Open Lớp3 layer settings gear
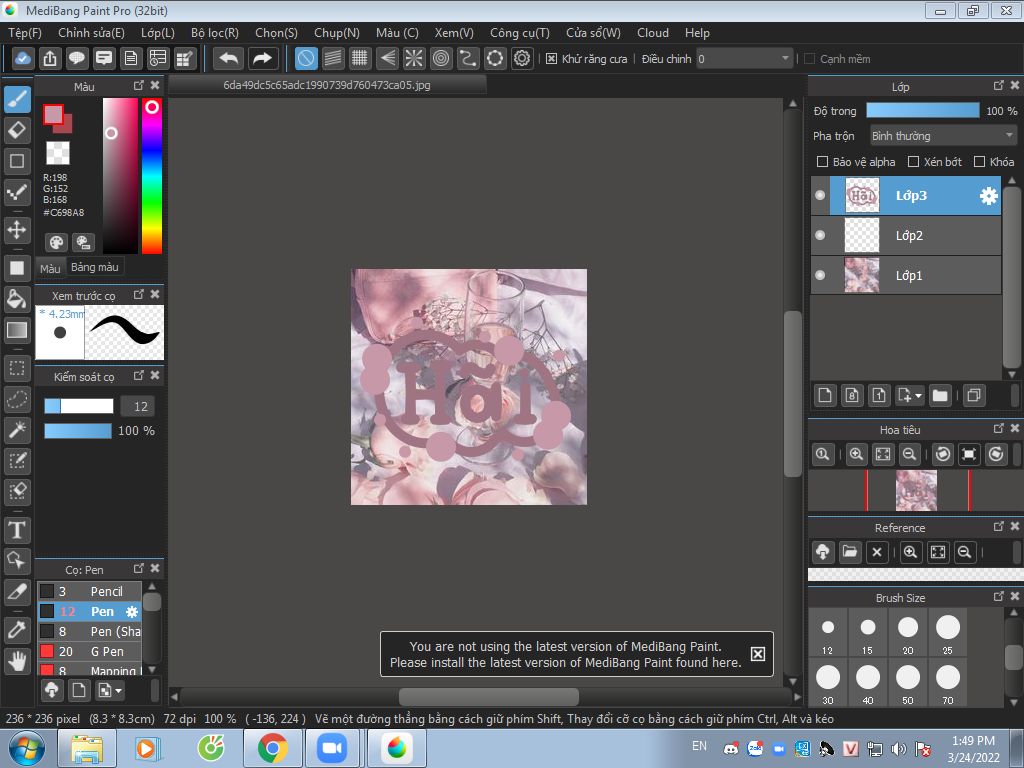The height and width of the screenshot is (768, 1024). pos(989,195)
